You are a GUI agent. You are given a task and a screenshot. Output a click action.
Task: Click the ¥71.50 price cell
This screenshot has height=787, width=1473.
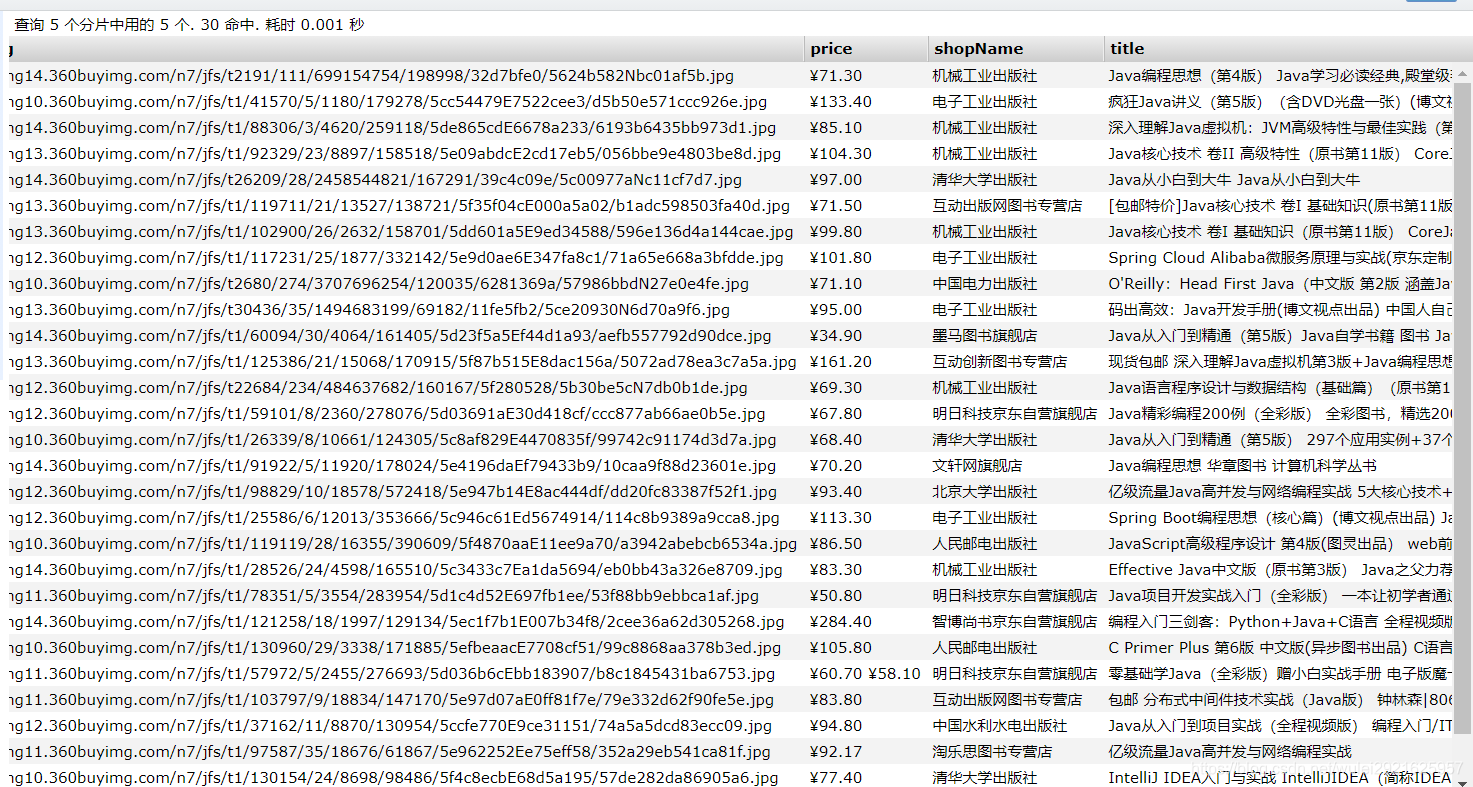tap(836, 206)
